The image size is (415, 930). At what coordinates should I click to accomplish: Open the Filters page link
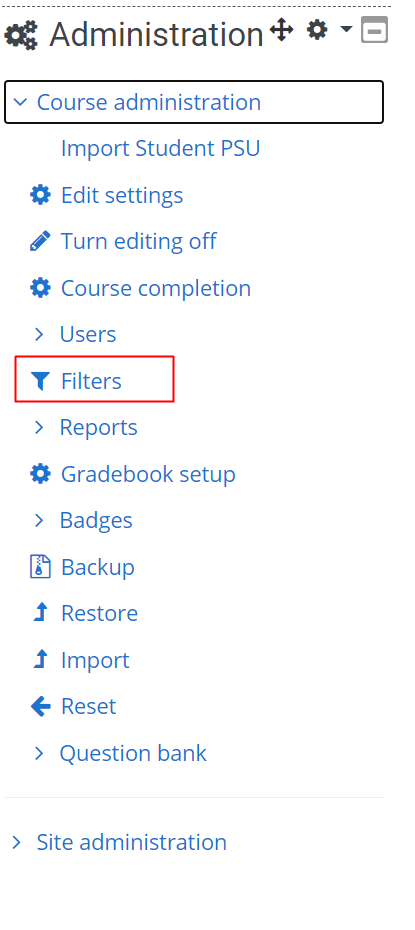tap(91, 381)
